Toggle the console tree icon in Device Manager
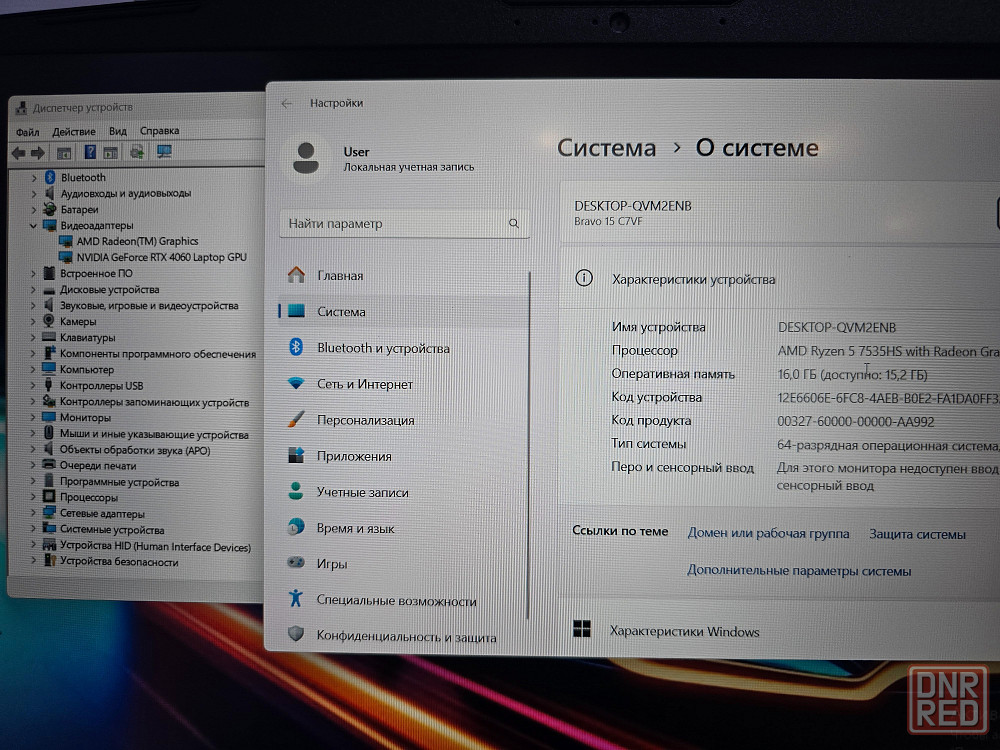This screenshot has height=750, width=1000. tap(64, 153)
